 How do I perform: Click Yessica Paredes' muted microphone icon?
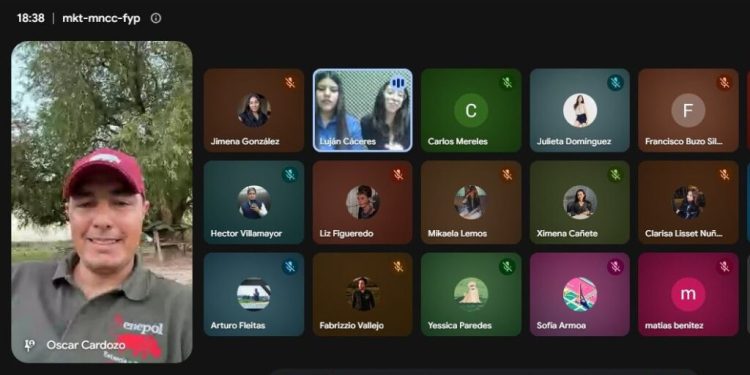(x=507, y=267)
